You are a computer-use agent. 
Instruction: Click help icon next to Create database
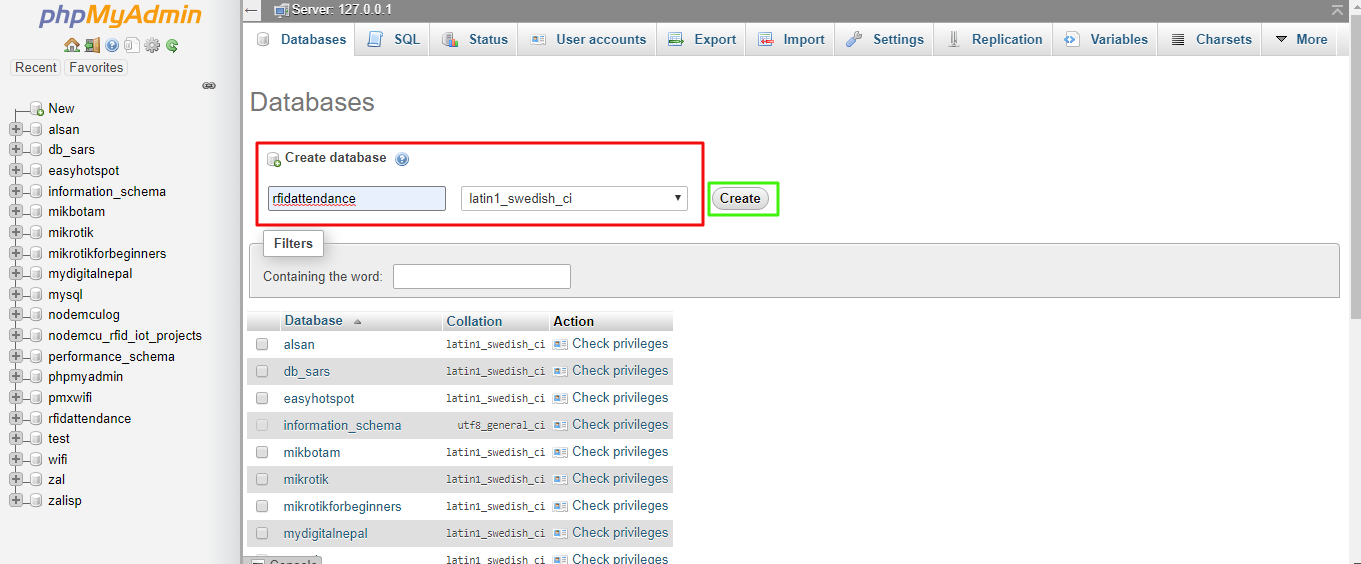coord(402,159)
